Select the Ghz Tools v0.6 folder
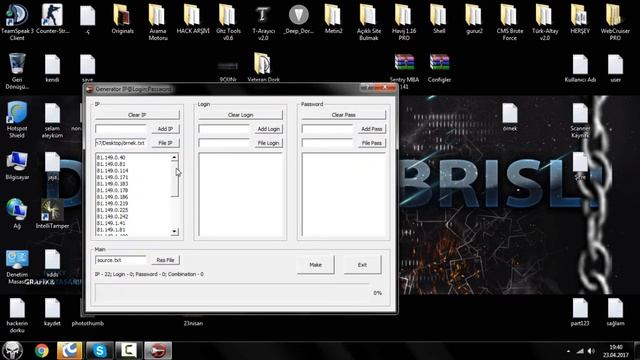Viewport: 640px width, 360px height. pos(228,21)
